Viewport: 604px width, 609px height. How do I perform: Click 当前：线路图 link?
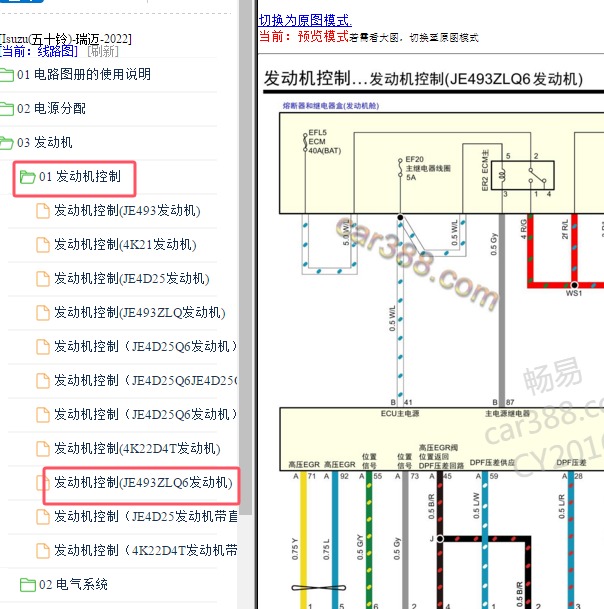click(x=39, y=51)
